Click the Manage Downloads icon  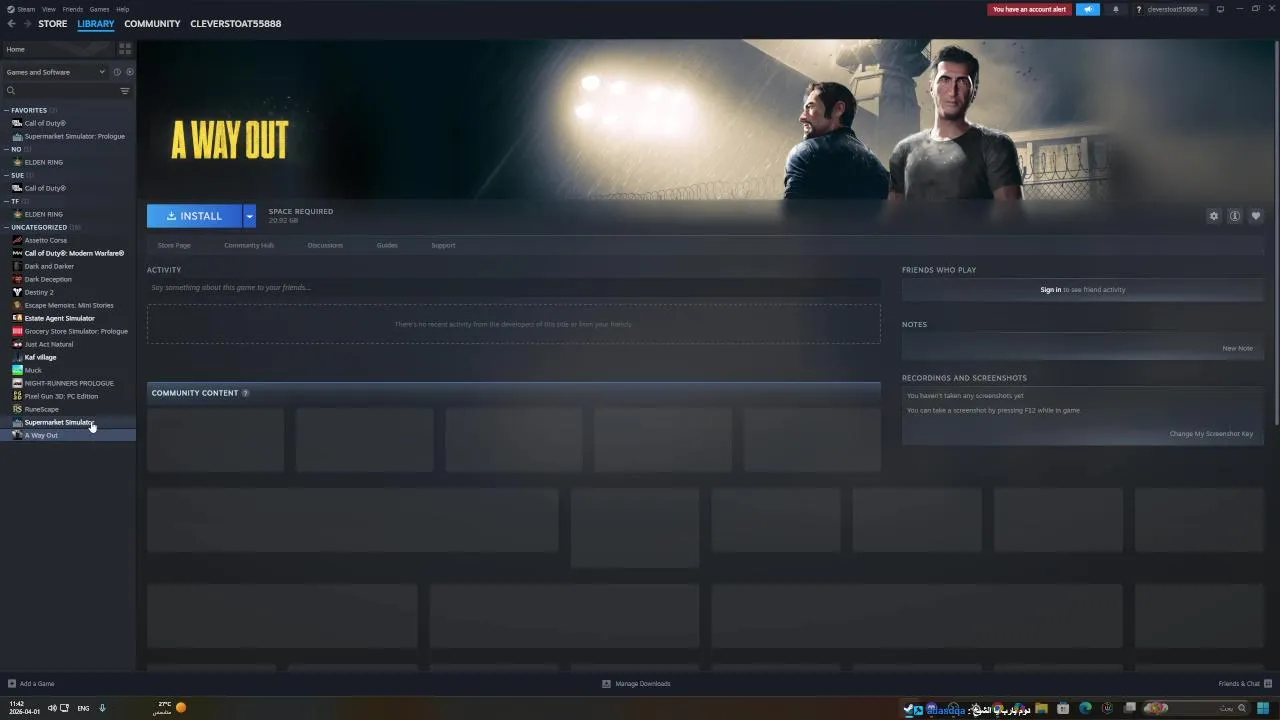coord(606,684)
